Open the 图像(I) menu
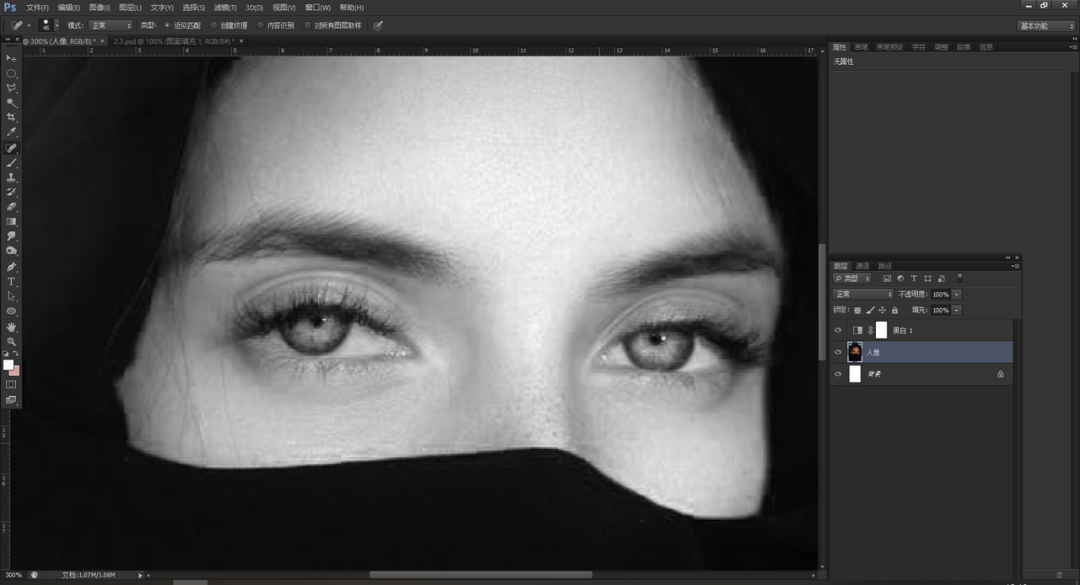 tap(100, 8)
